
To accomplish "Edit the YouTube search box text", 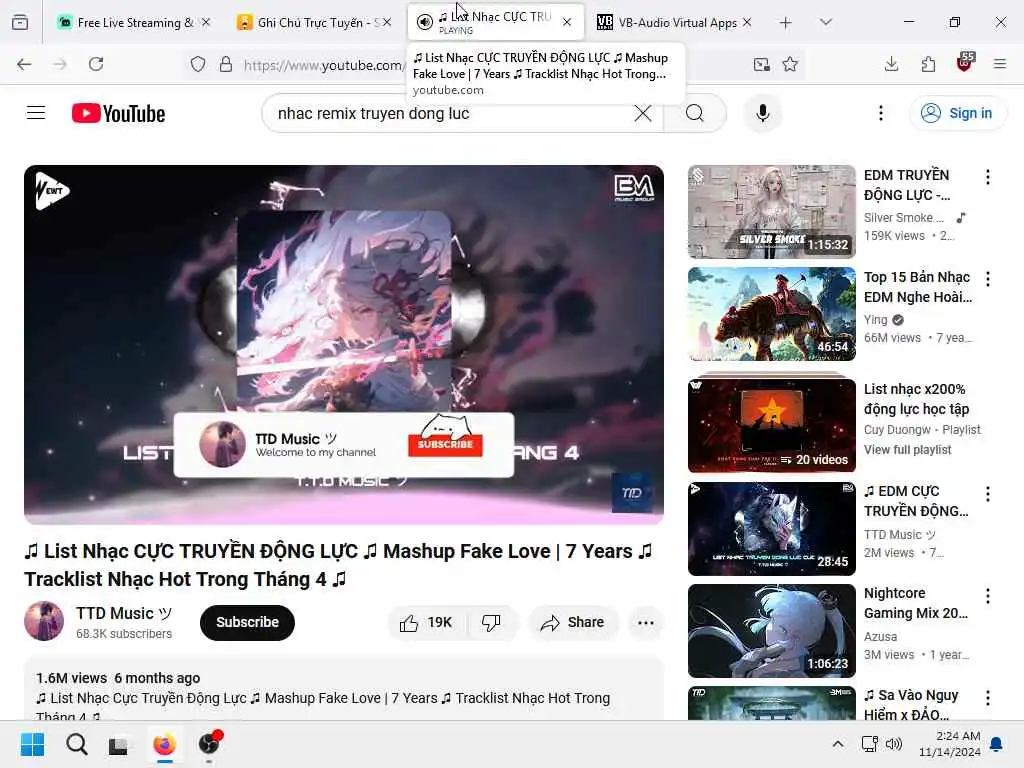I will [451, 113].
